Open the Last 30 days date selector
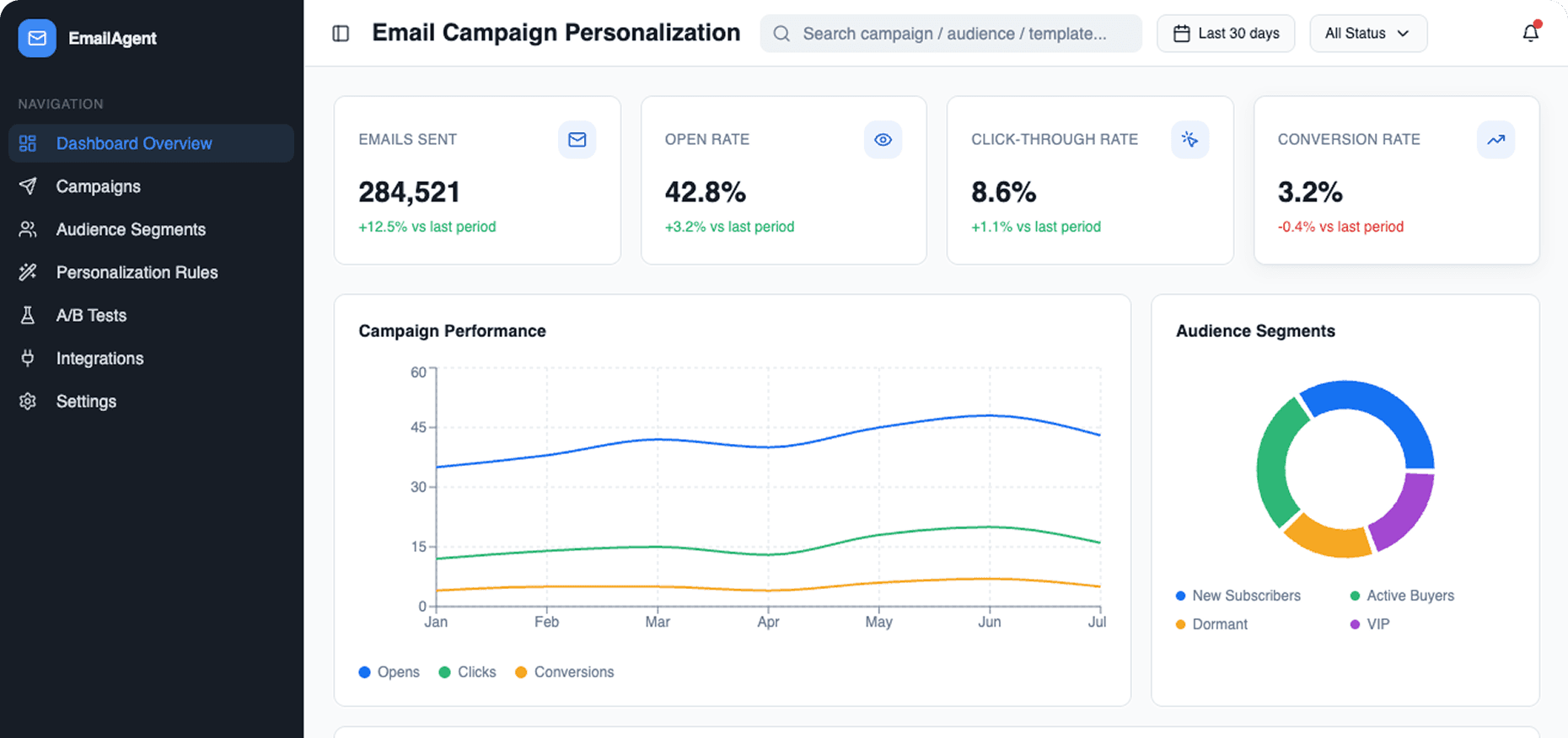Screen dimensions: 1568x738 (x=1225, y=33)
